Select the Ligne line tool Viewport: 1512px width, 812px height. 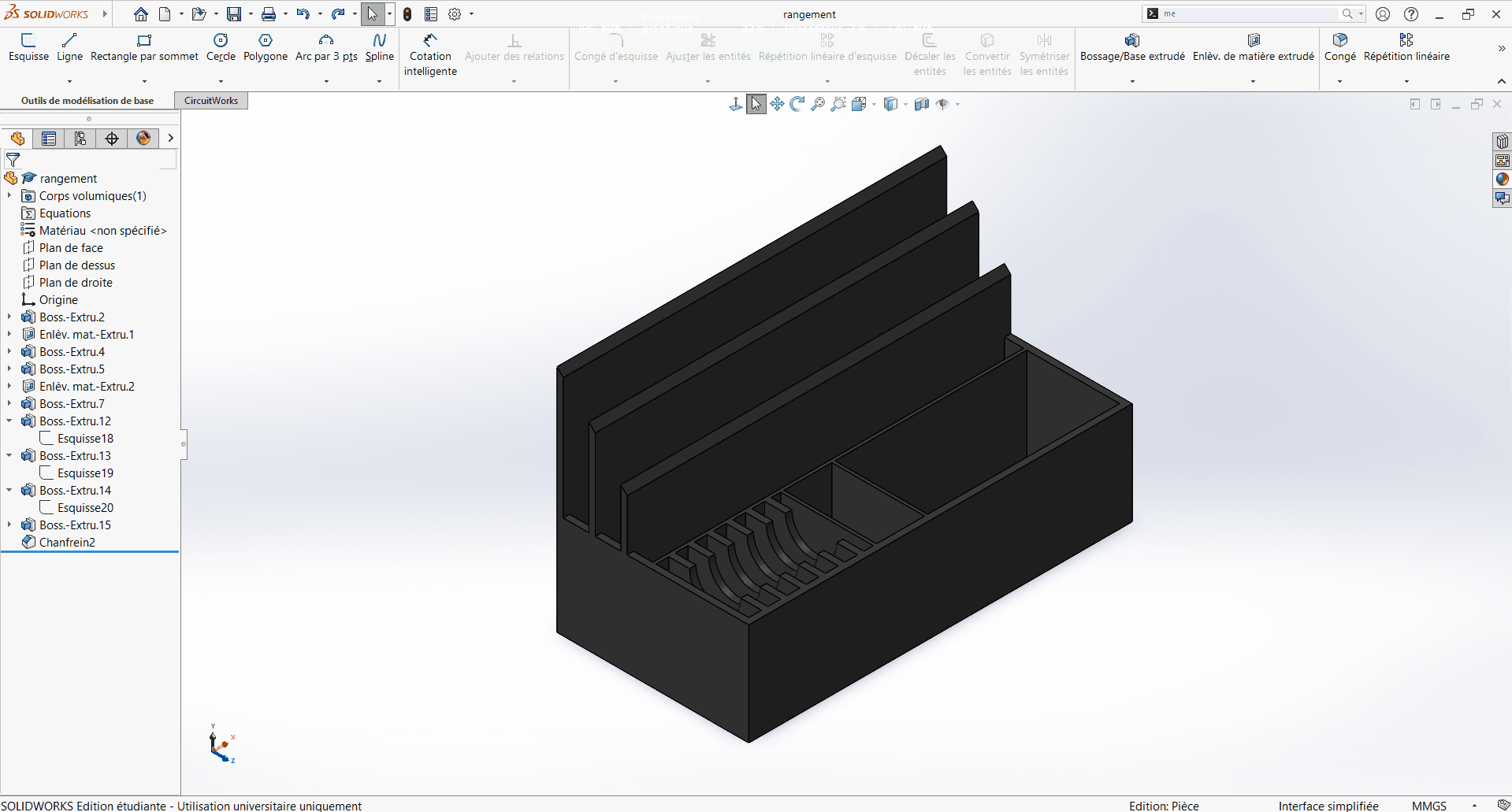tap(69, 47)
